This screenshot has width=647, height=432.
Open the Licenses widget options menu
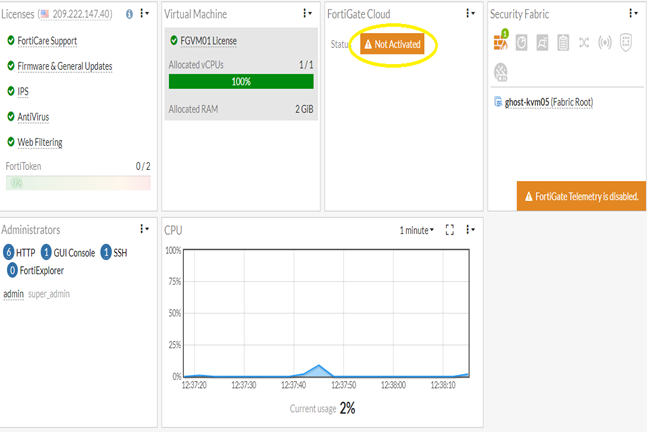point(144,14)
